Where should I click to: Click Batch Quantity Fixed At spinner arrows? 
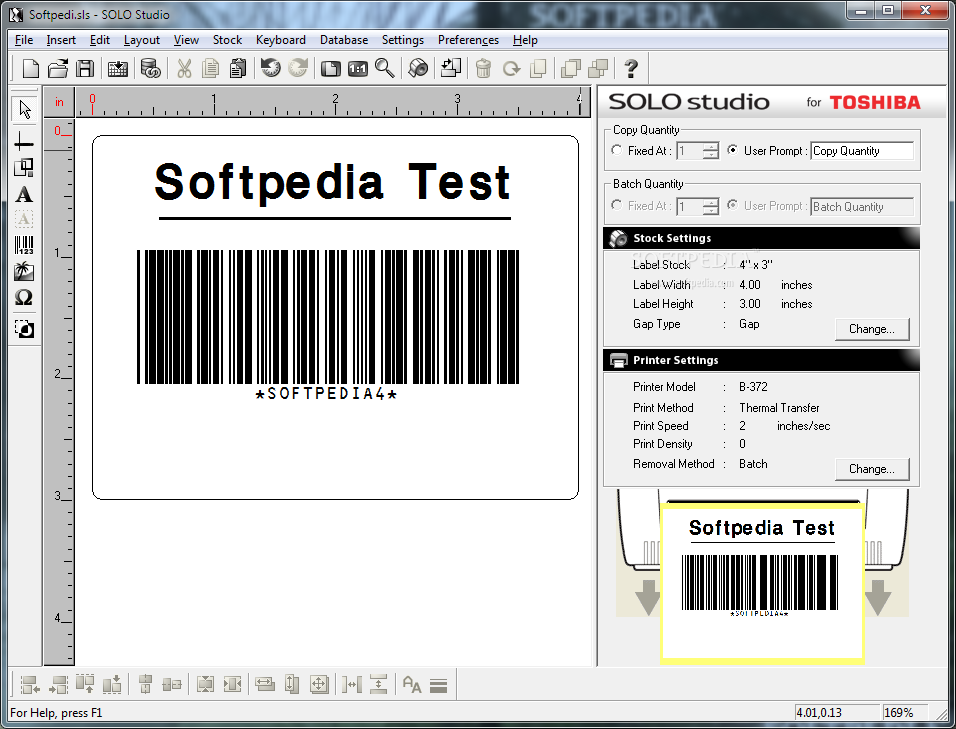[x=711, y=207]
